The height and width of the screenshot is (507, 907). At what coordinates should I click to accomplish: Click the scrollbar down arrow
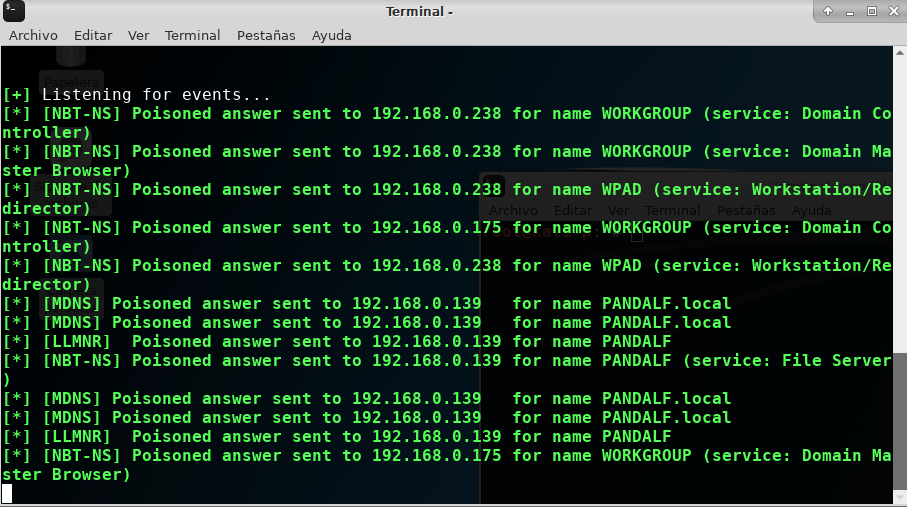coord(899,497)
